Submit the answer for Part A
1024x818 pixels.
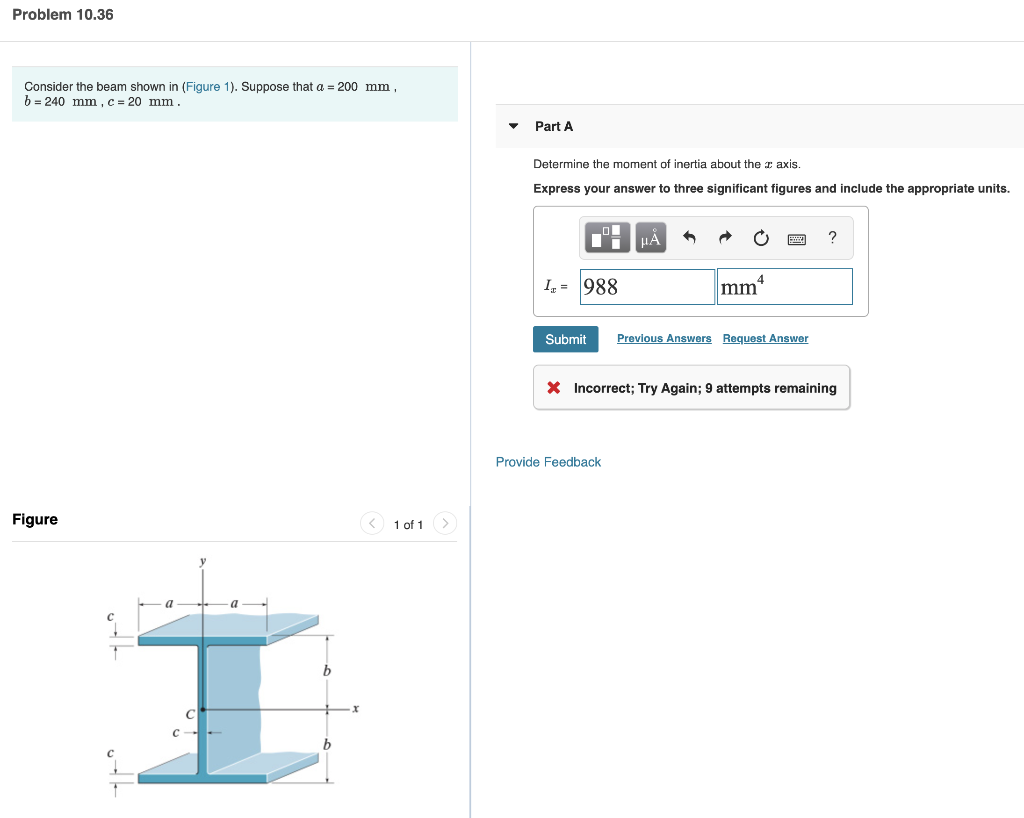tap(565, 339)
